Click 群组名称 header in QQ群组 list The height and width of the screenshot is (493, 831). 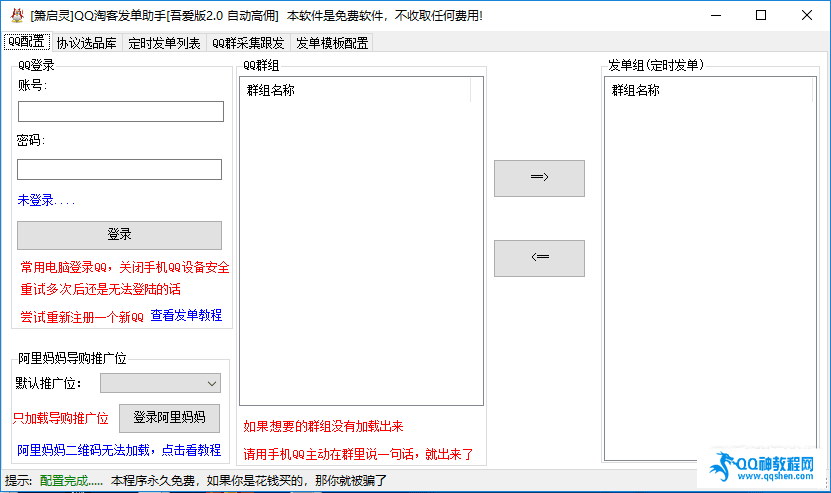(x=271, y=90)
